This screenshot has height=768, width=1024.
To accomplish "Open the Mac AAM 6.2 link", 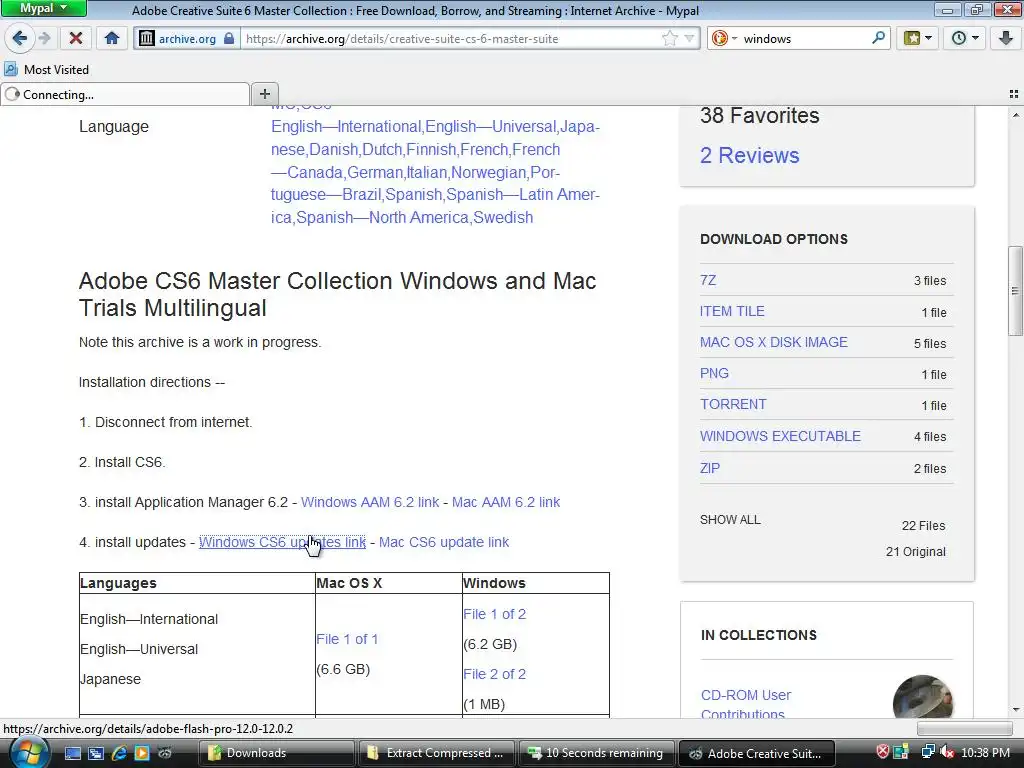I will [x=505, y=502].
